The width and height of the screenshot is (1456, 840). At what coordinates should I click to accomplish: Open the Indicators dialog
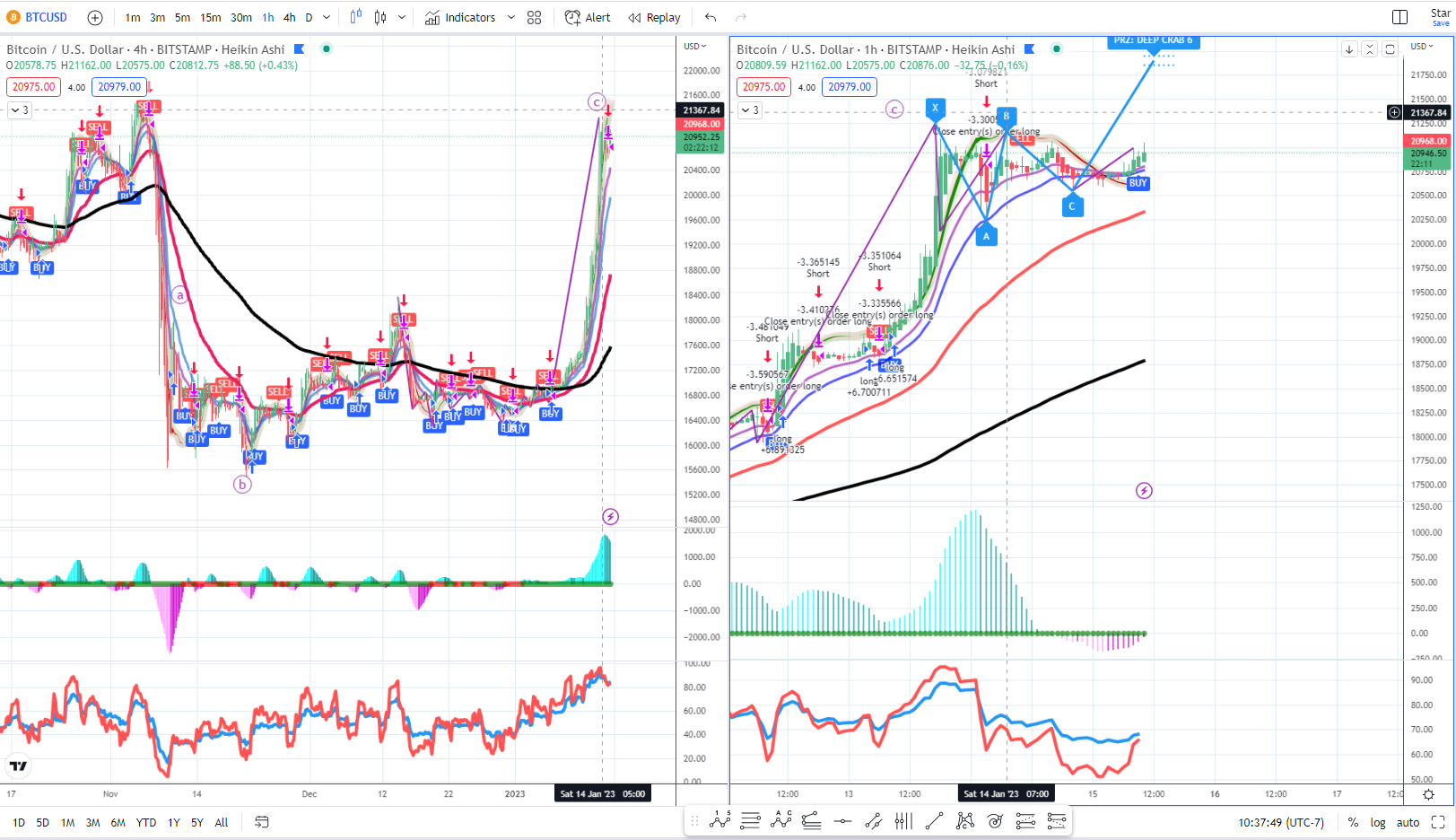coord(460,17)
